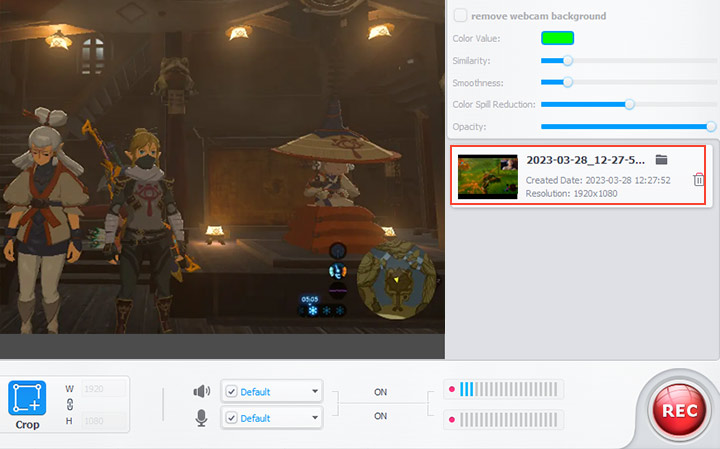Adjust the Smoothness slider handle
The image size is (720, 449).
click(568, 82)
